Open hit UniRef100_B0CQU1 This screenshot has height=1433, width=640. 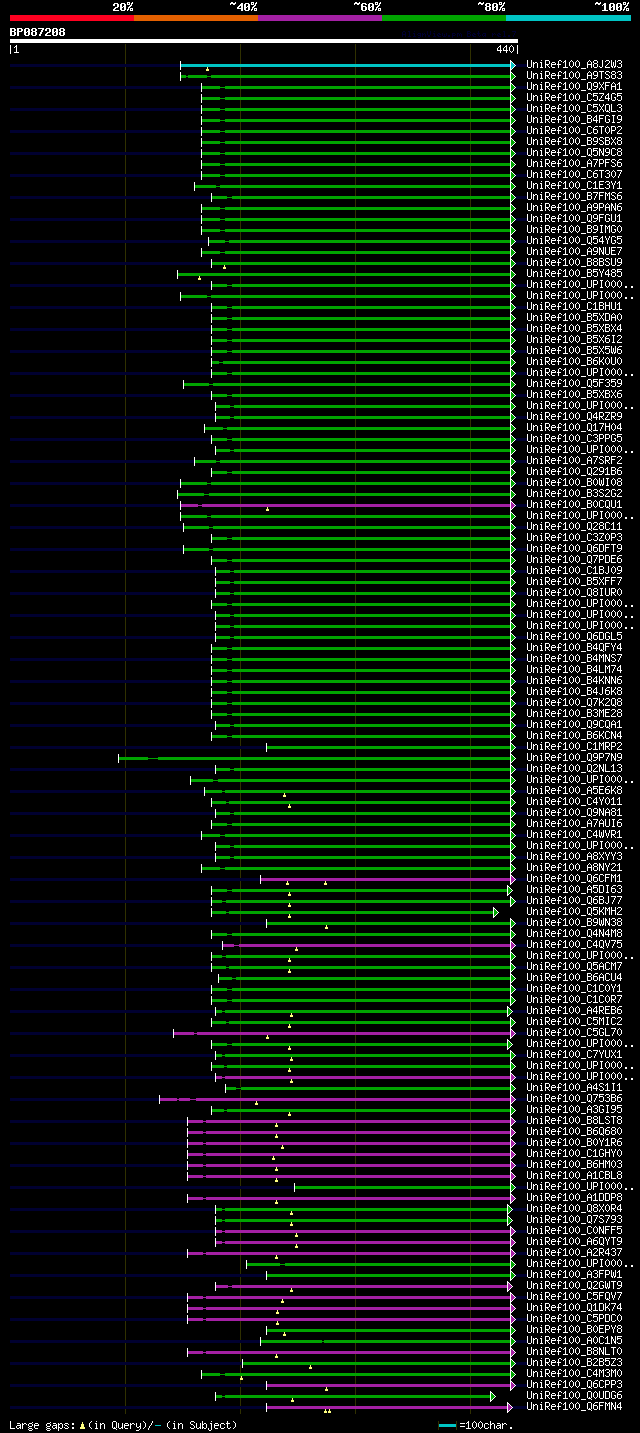(x=574, y=505)
